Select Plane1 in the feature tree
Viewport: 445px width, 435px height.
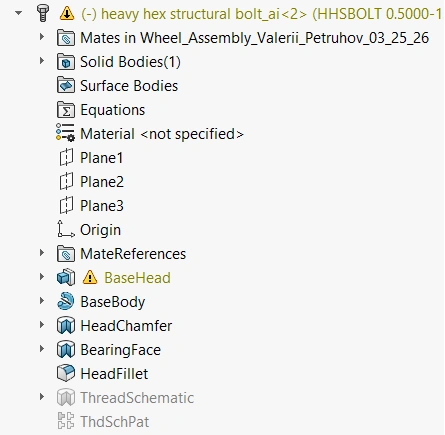(101, 158)
